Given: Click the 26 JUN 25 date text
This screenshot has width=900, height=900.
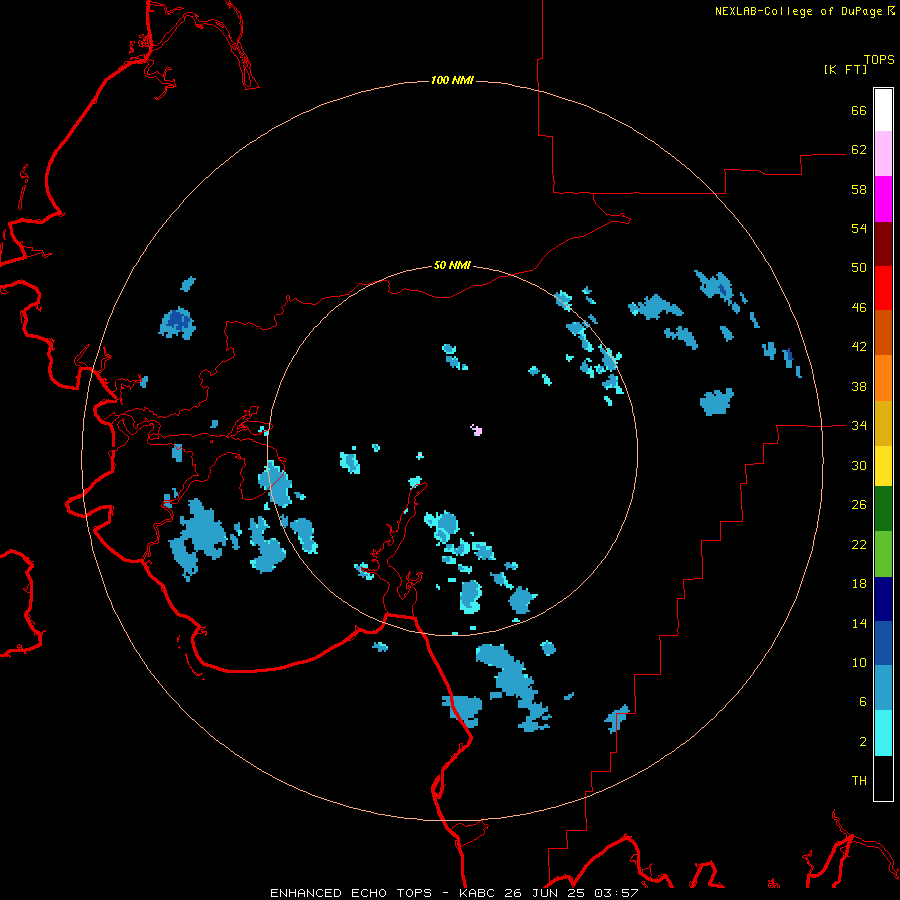Looking at the screenshot, I should [x=546, y=893].
